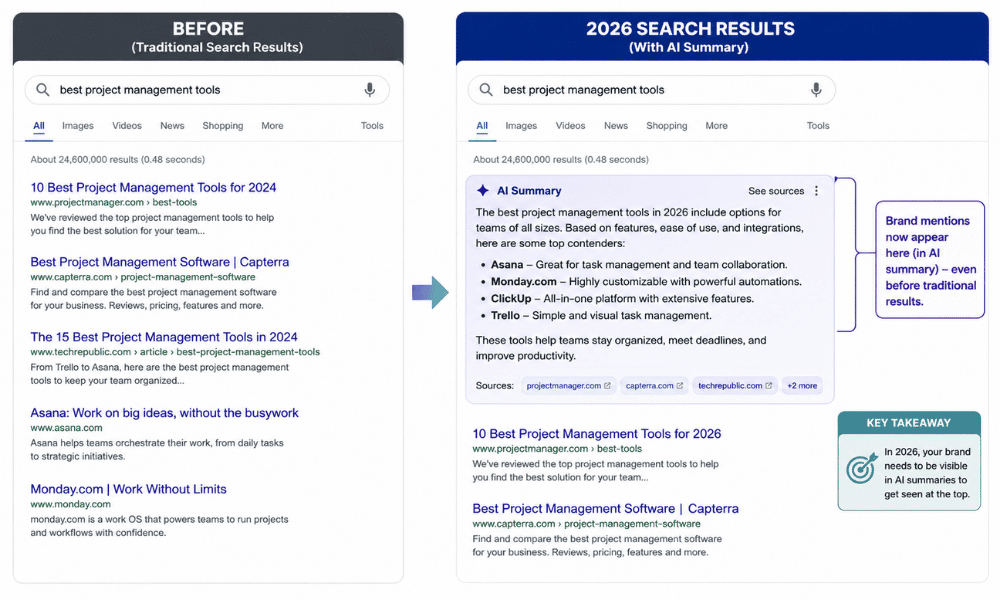Click the external link icon on projectmanager.com source
The image size is (1000, 600).
pyautogui.click(x=607, y=386)
